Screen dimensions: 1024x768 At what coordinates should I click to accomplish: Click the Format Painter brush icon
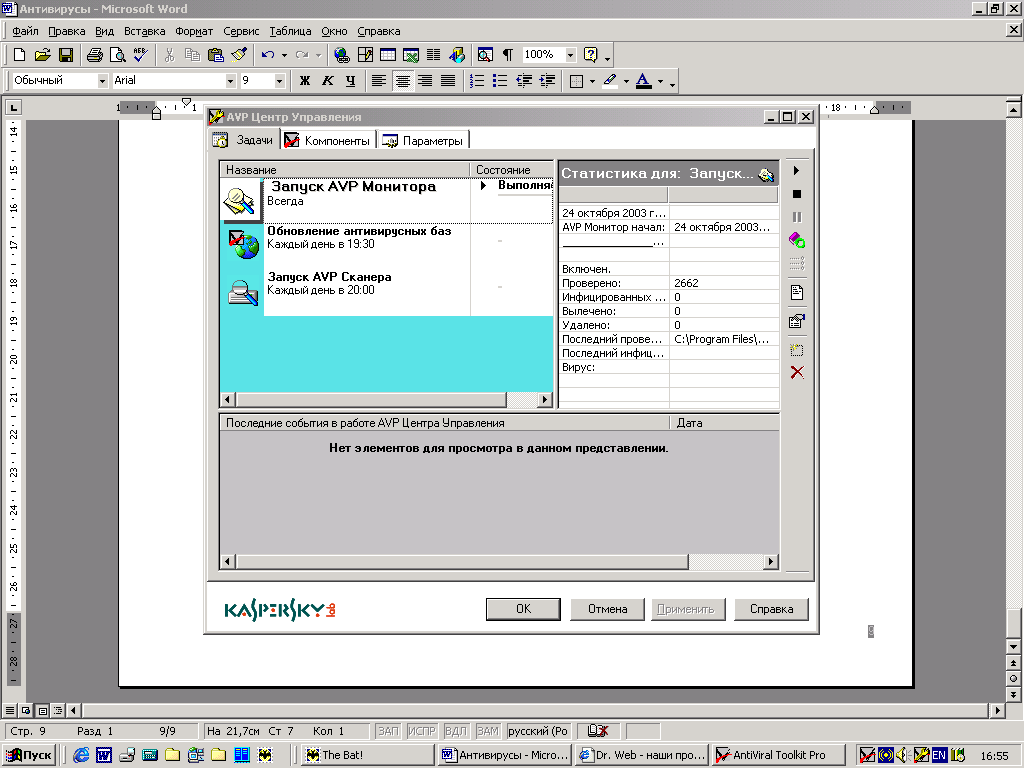(239, 55)
